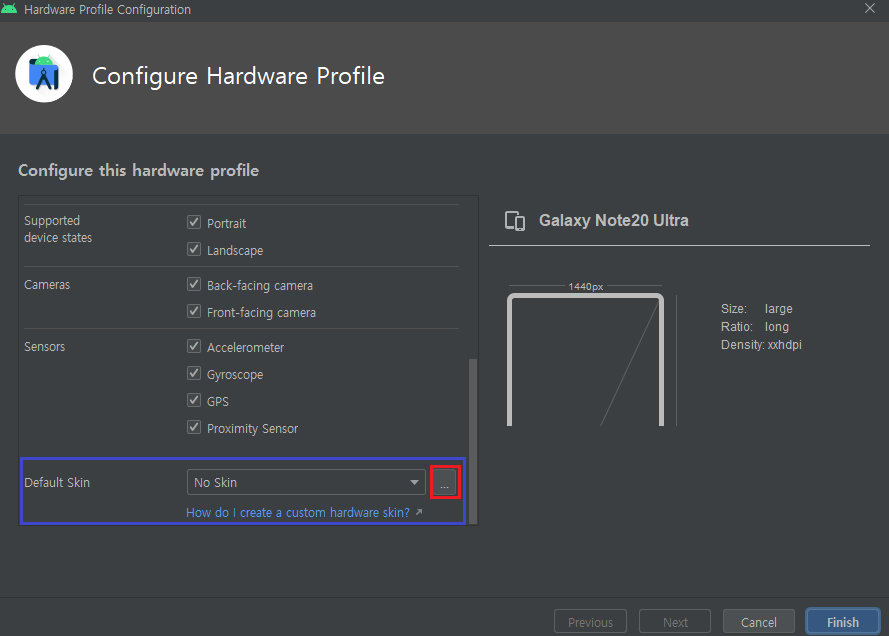Uncheck the Accelerometer sensor
The height and width of the screenshot is (636, 889).
tap(194, 346)
